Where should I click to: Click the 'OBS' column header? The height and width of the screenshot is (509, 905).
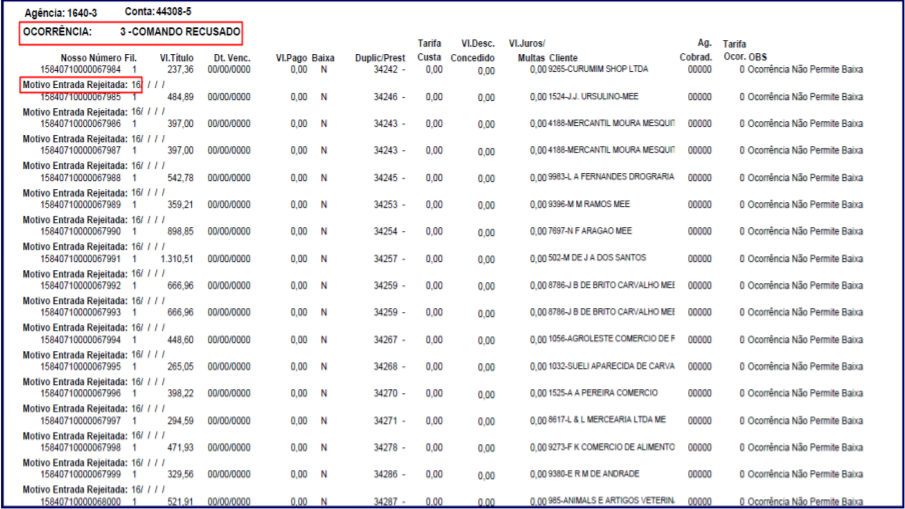coord(758,57)
